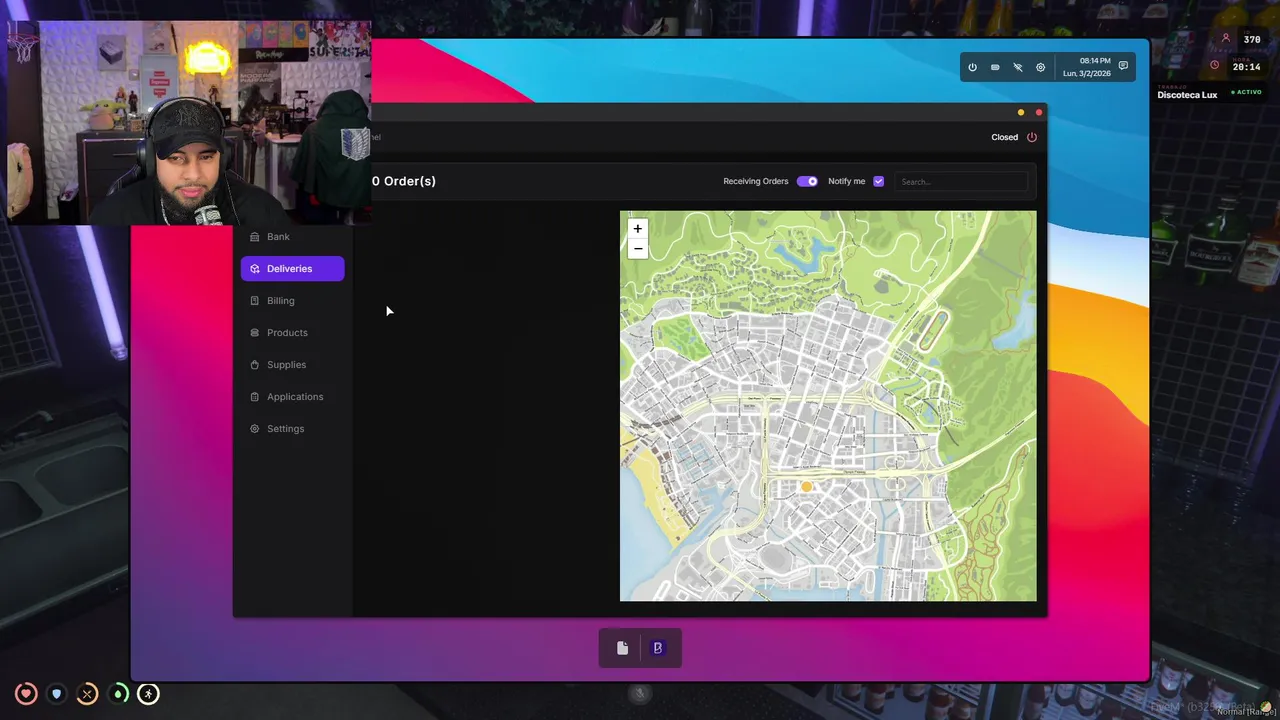Click the player ID person icon
The height and width of the screenshot is (720, 1280).
[1226, 39]
